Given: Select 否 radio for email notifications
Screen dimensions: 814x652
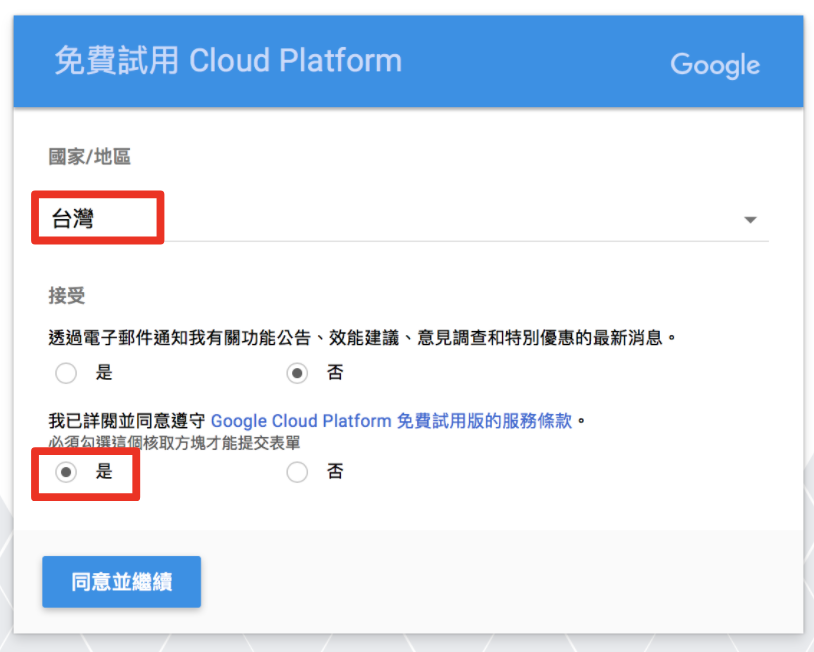Looking at the screenshot, I should (x=297, y=373).
